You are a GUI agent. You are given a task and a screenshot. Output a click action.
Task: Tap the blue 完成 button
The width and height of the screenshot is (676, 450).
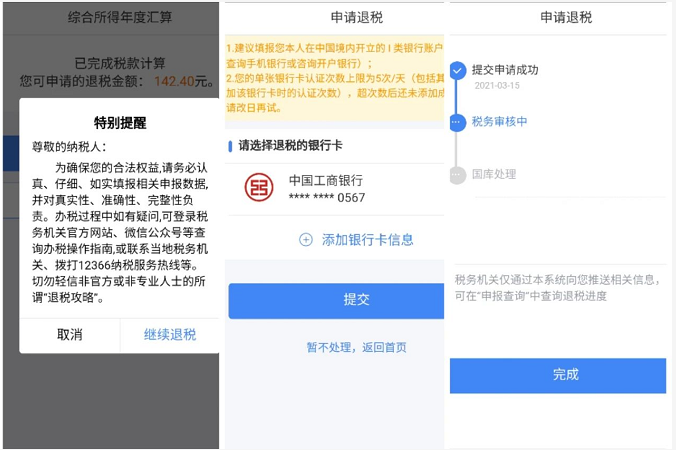(558, 375)
